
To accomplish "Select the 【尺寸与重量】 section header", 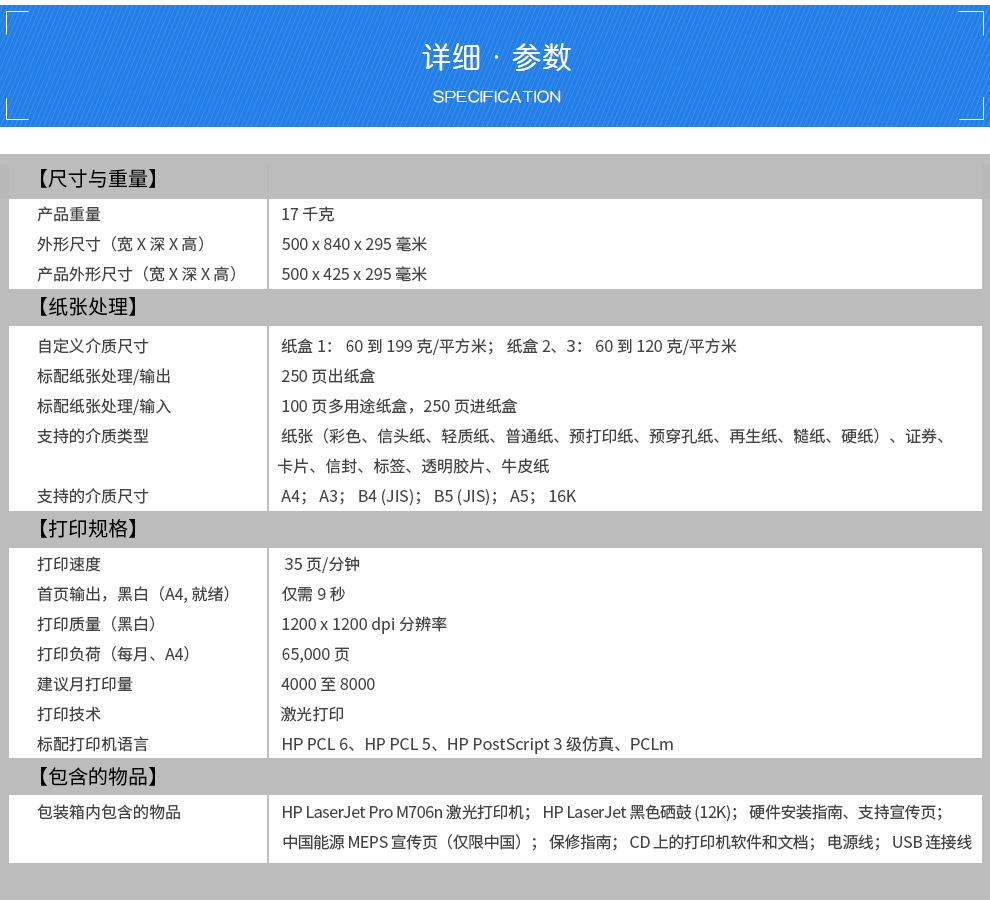I will point(98,180).
